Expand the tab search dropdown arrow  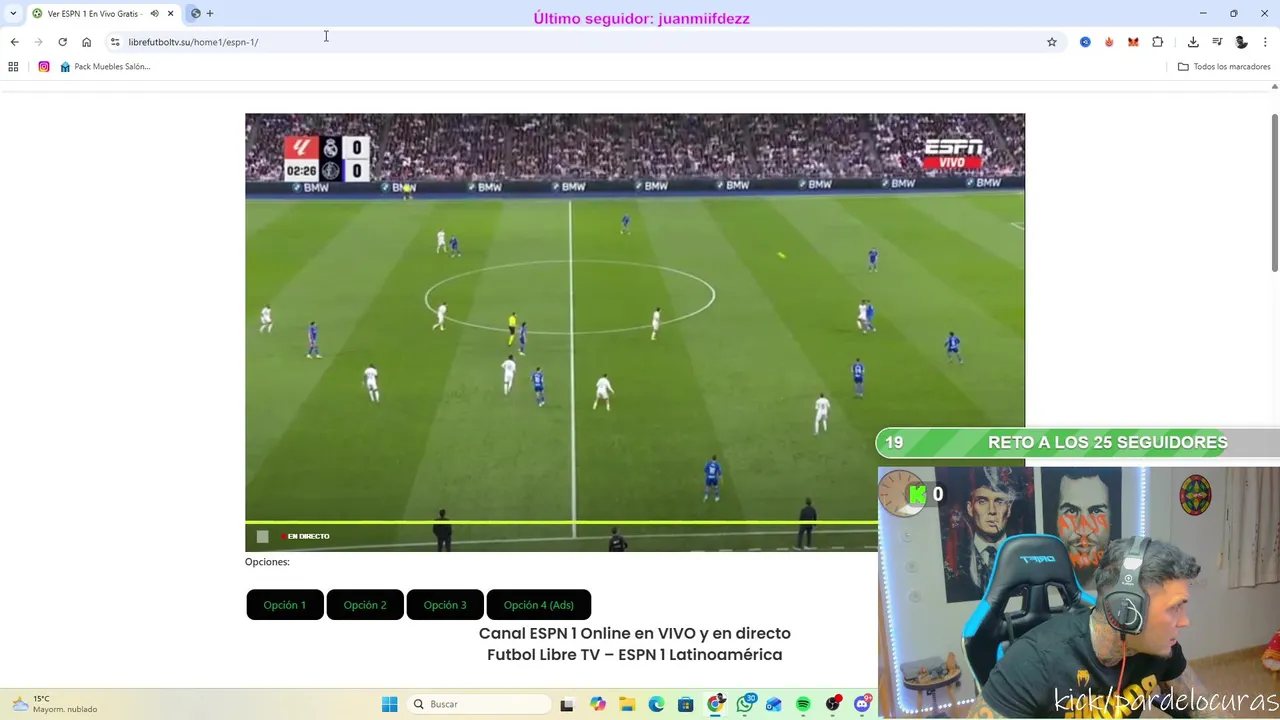click(13, 14)
